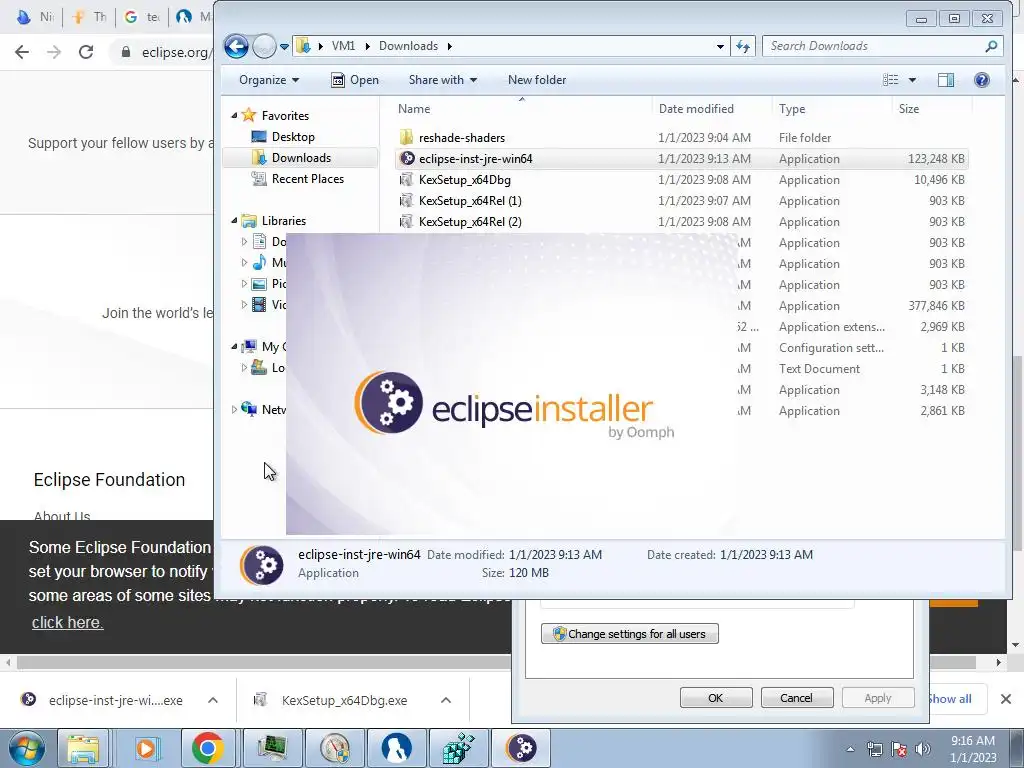Open the address bar history dropdown
This screenshot has height=768, width=1024.
[720, 46]
